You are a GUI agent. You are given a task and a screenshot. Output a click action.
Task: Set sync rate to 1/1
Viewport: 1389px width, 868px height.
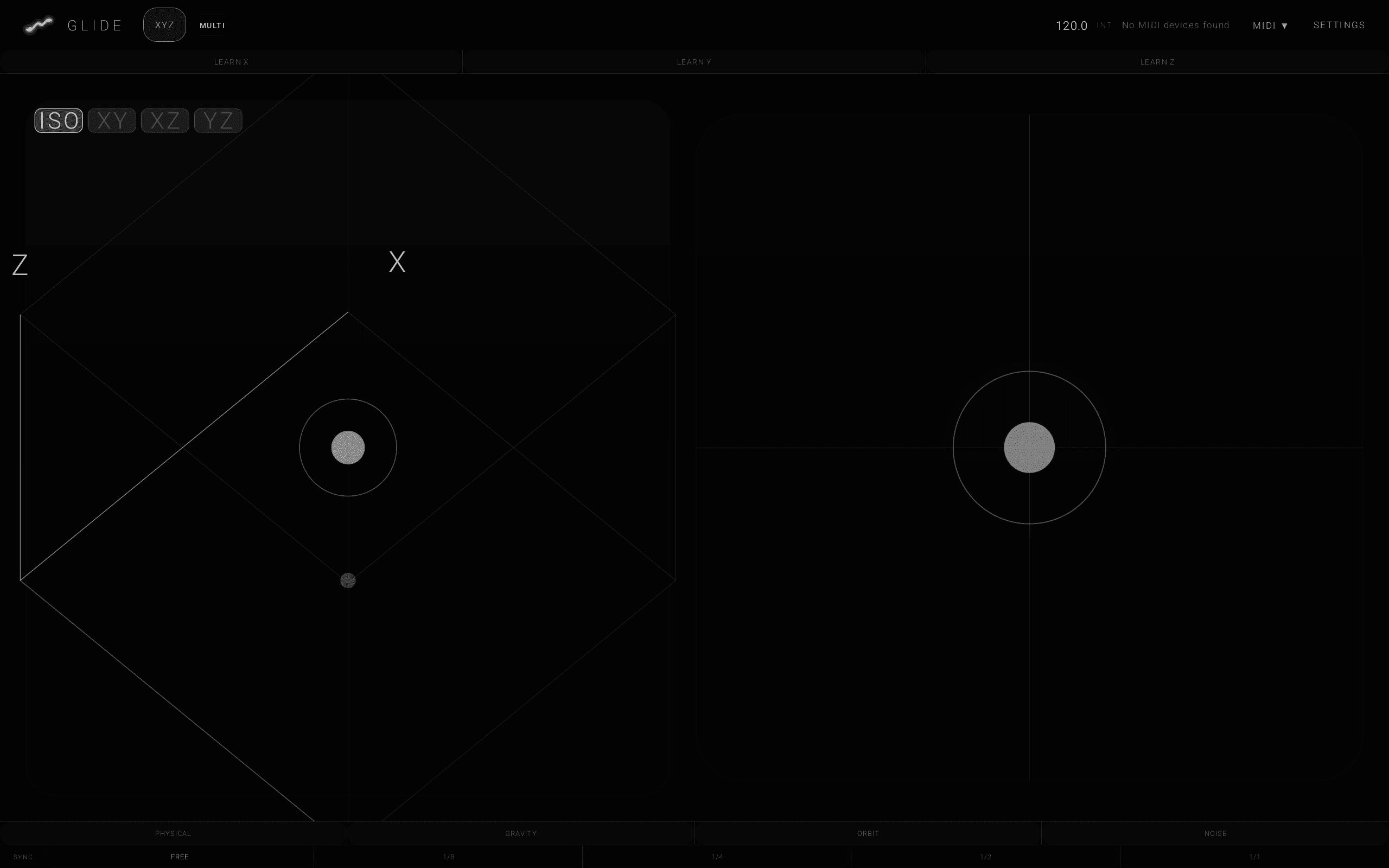(x=1254, y=857)
